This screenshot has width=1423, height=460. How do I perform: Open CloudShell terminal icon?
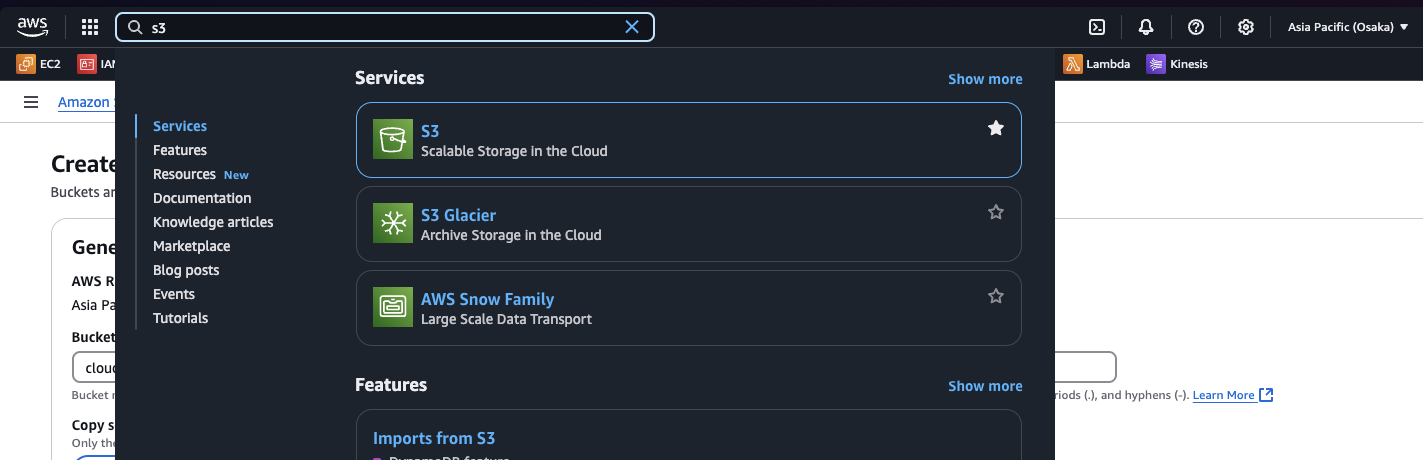1097,27
